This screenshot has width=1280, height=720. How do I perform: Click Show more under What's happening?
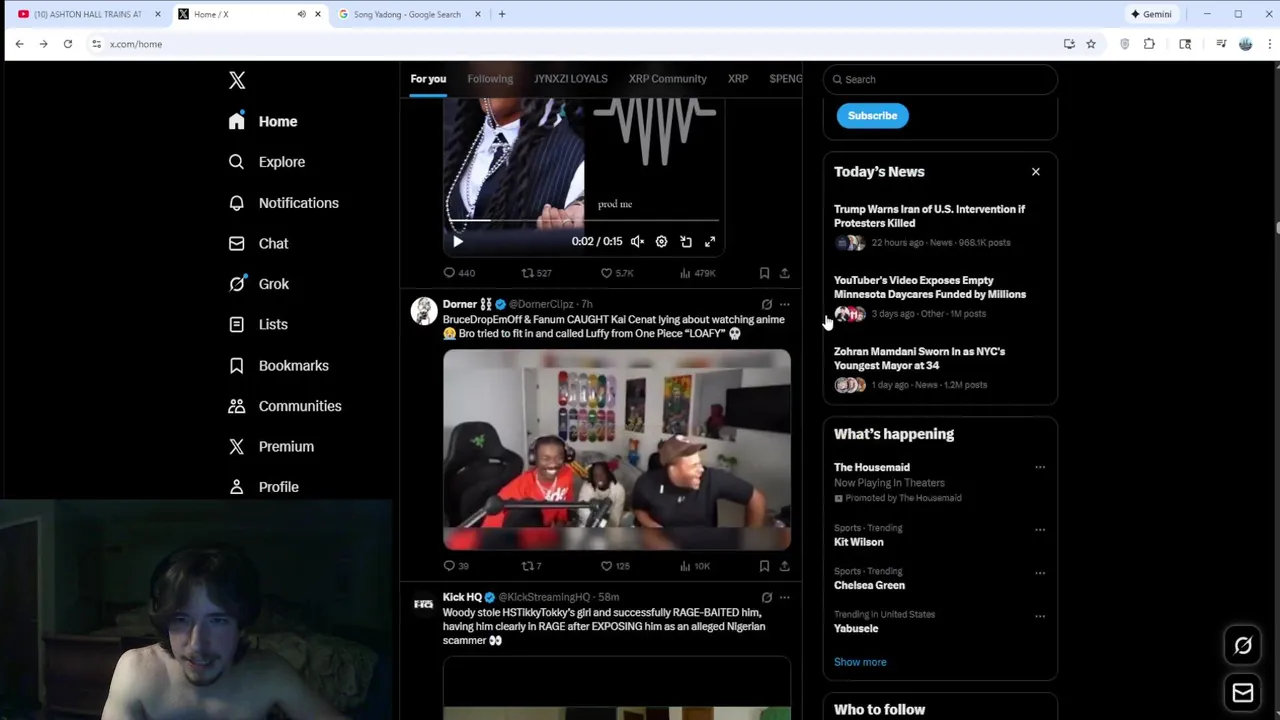[x=860, y=662]
